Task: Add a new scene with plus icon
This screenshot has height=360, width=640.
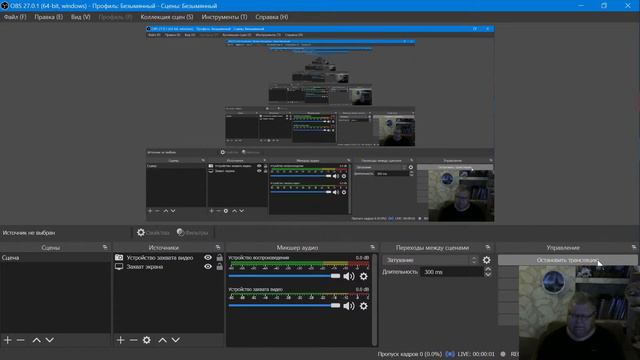Action: coord(7,340)
